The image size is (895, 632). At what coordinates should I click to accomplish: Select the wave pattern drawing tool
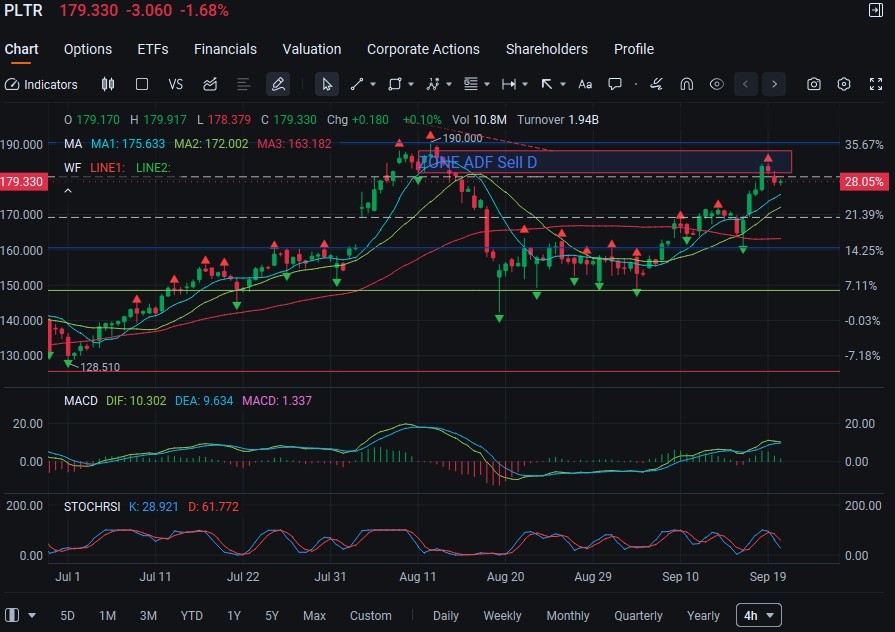433,84
